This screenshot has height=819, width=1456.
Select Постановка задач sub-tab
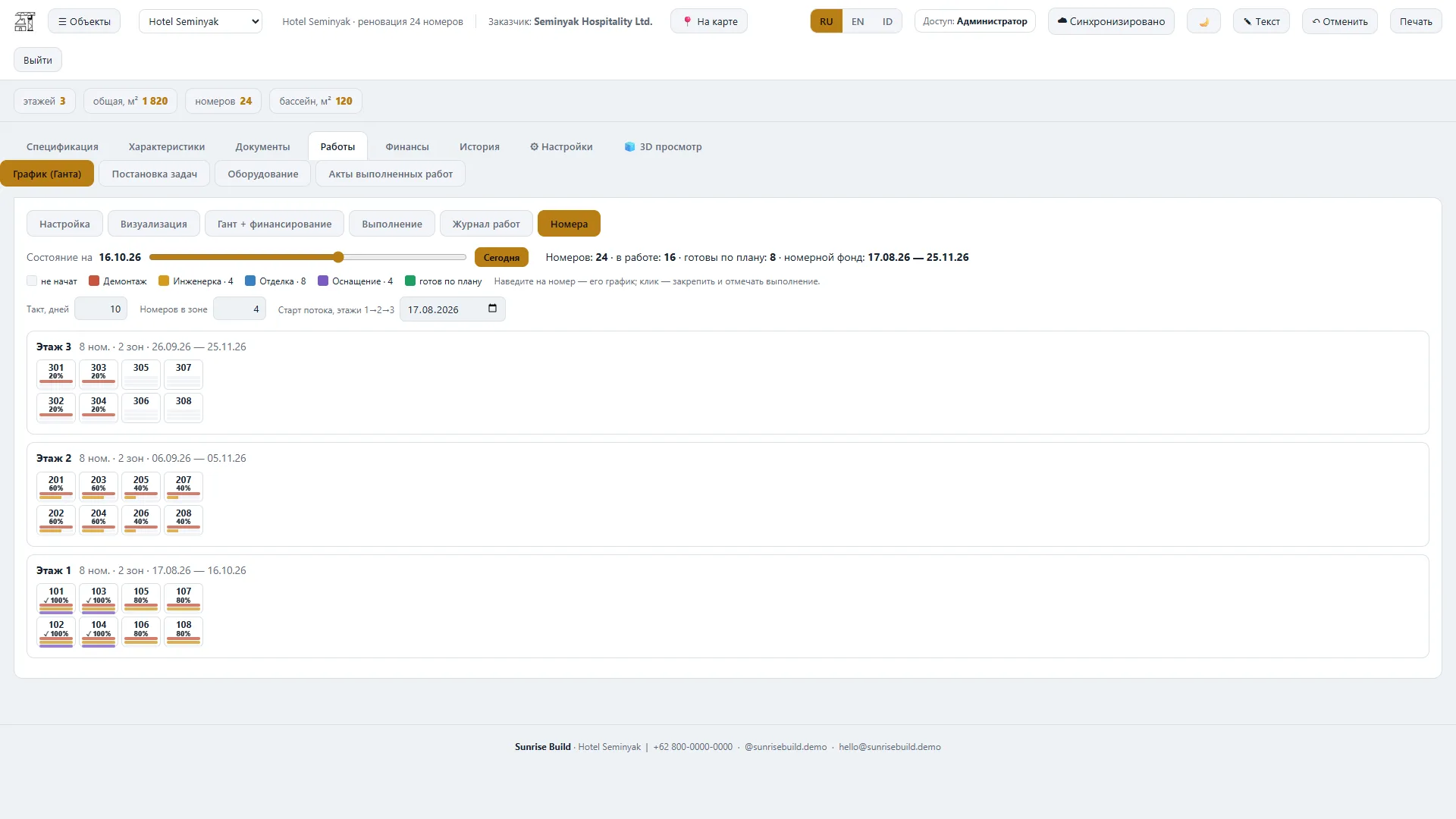click(155, 174)
